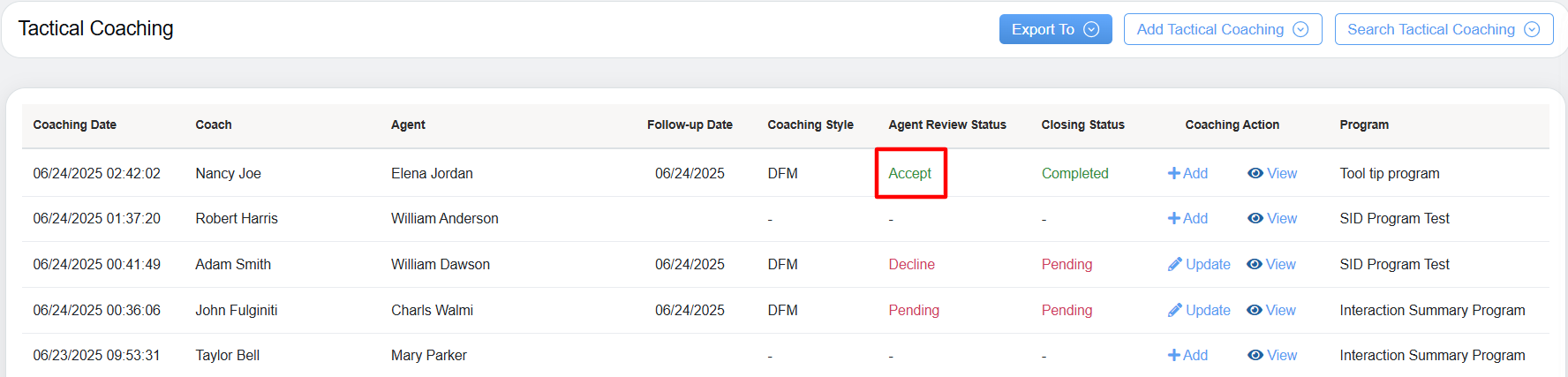Click the plus Add icon for Taylor Bell
This screenshot has width=1568, height=377.
1174,355
